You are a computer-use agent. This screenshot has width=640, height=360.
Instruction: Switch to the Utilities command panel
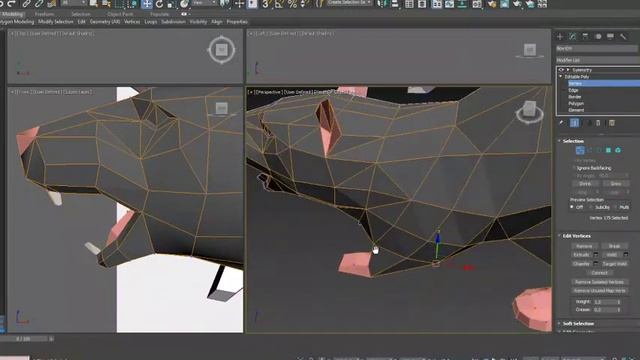tap(623, 36)
